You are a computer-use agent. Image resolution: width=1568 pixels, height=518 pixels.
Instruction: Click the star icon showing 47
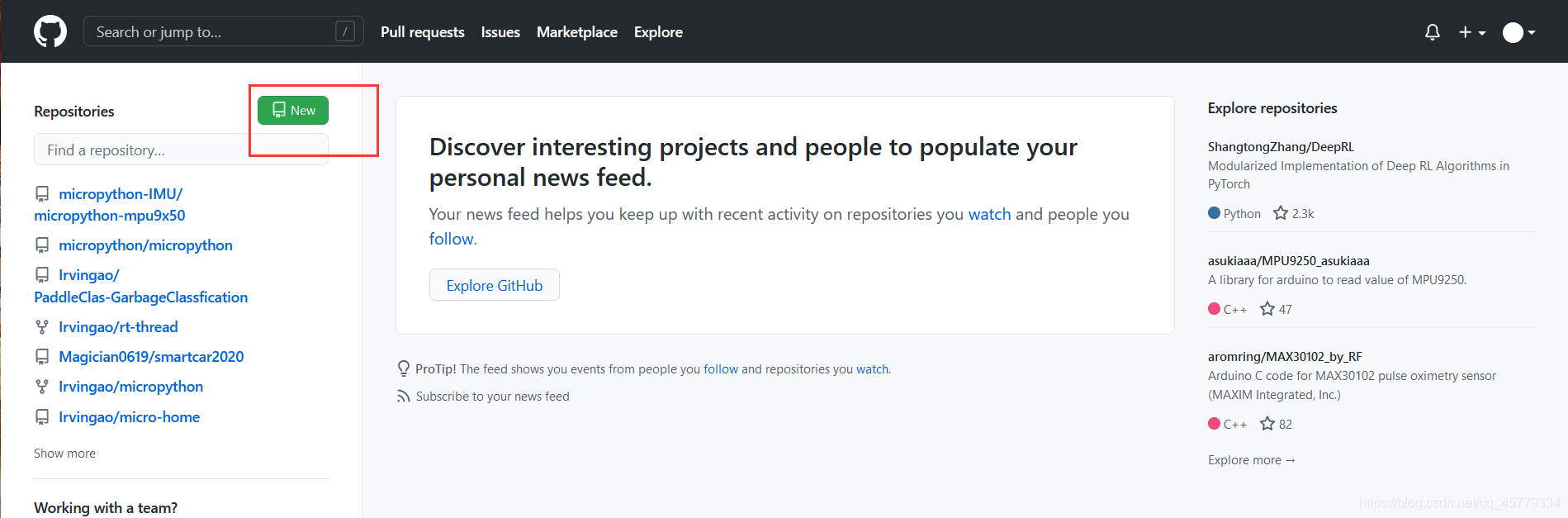[x=1267, y=309]
